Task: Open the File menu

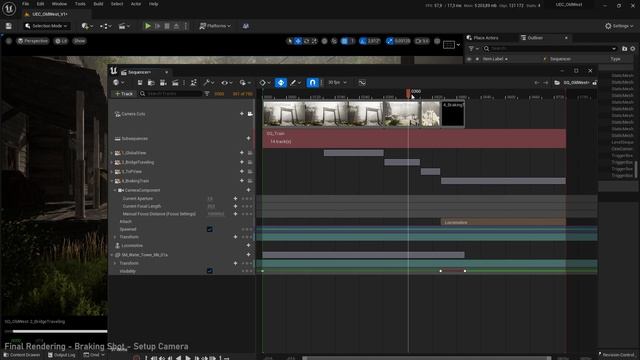Action: (x=25, y=4)
